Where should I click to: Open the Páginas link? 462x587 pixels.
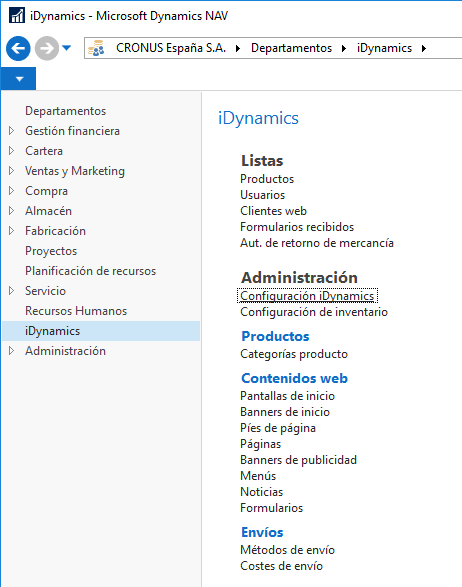coord(261,444)
